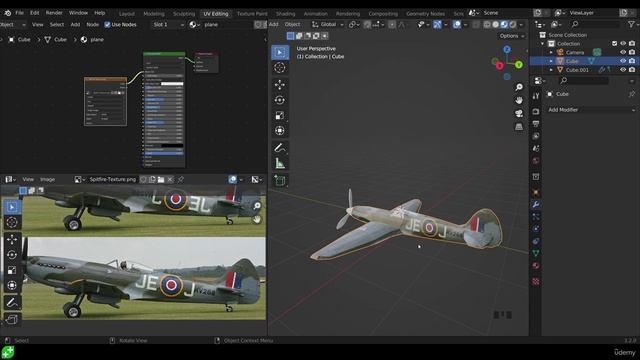
Task: Disable Camera in renders with camera icon
Action: [632, 52]
